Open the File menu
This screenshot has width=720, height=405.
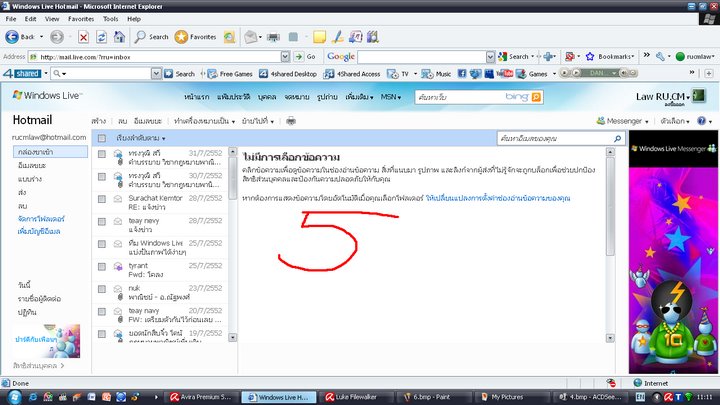pos(11,19)
